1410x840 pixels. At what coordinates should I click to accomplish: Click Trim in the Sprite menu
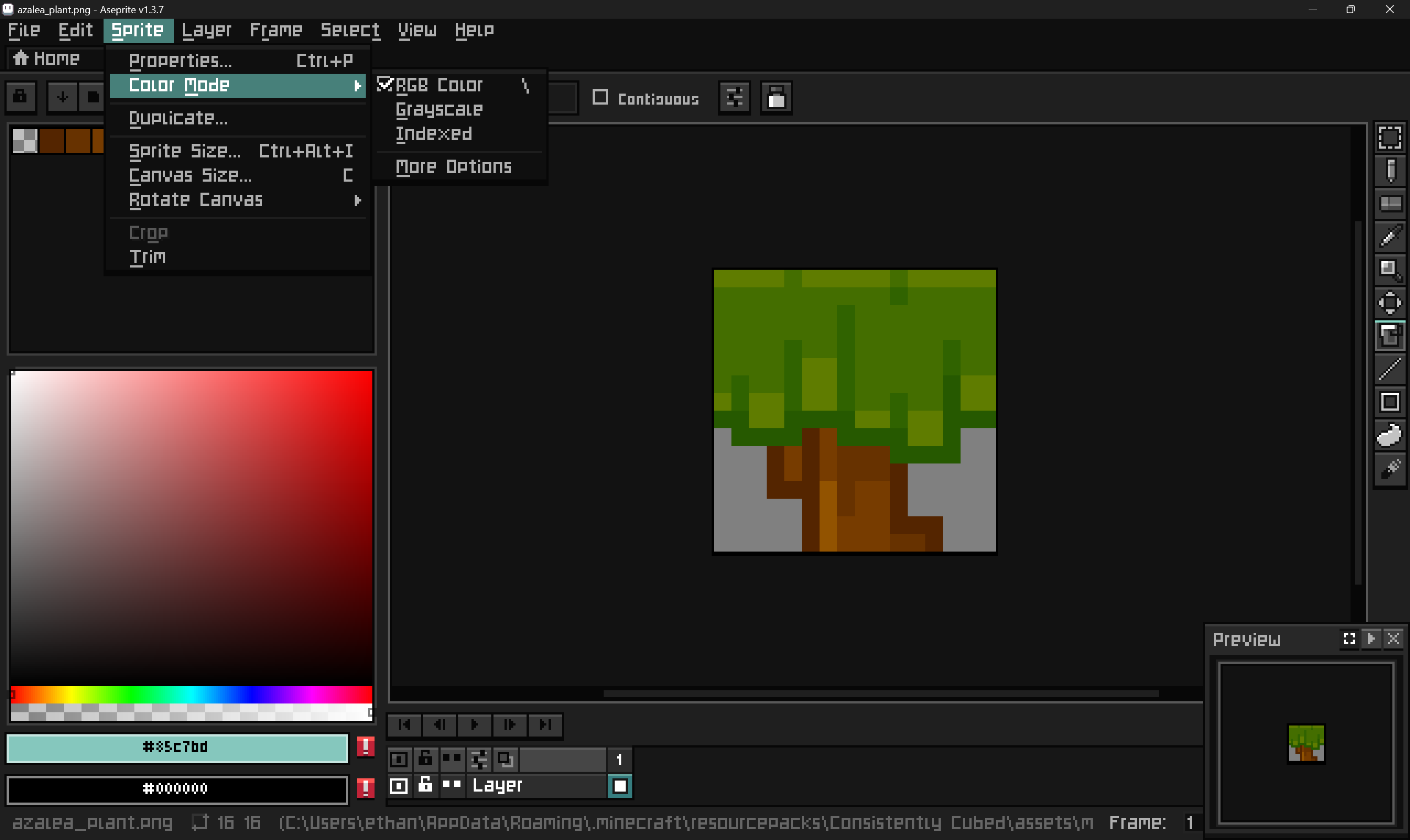(x=148, y=258)
